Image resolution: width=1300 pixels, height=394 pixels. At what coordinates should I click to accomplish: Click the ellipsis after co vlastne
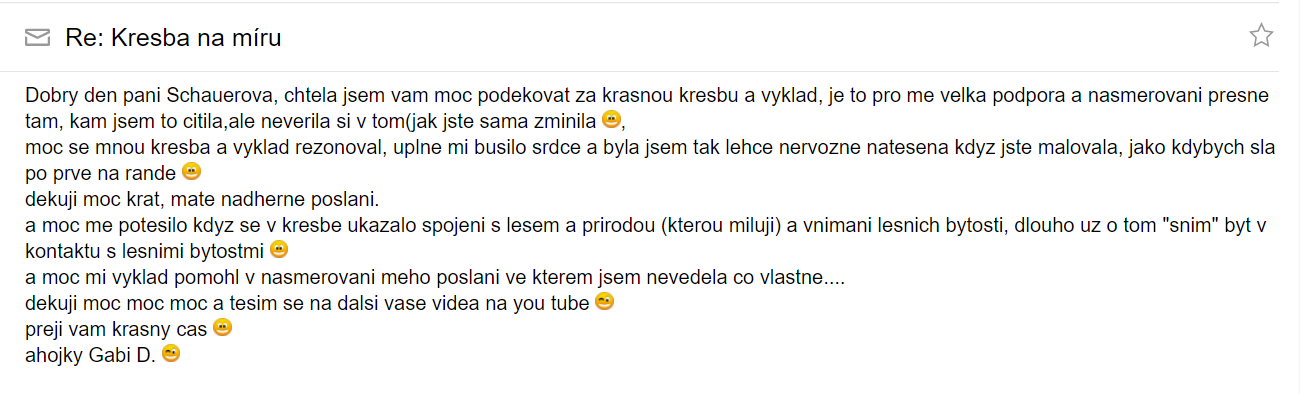point(830,276)
